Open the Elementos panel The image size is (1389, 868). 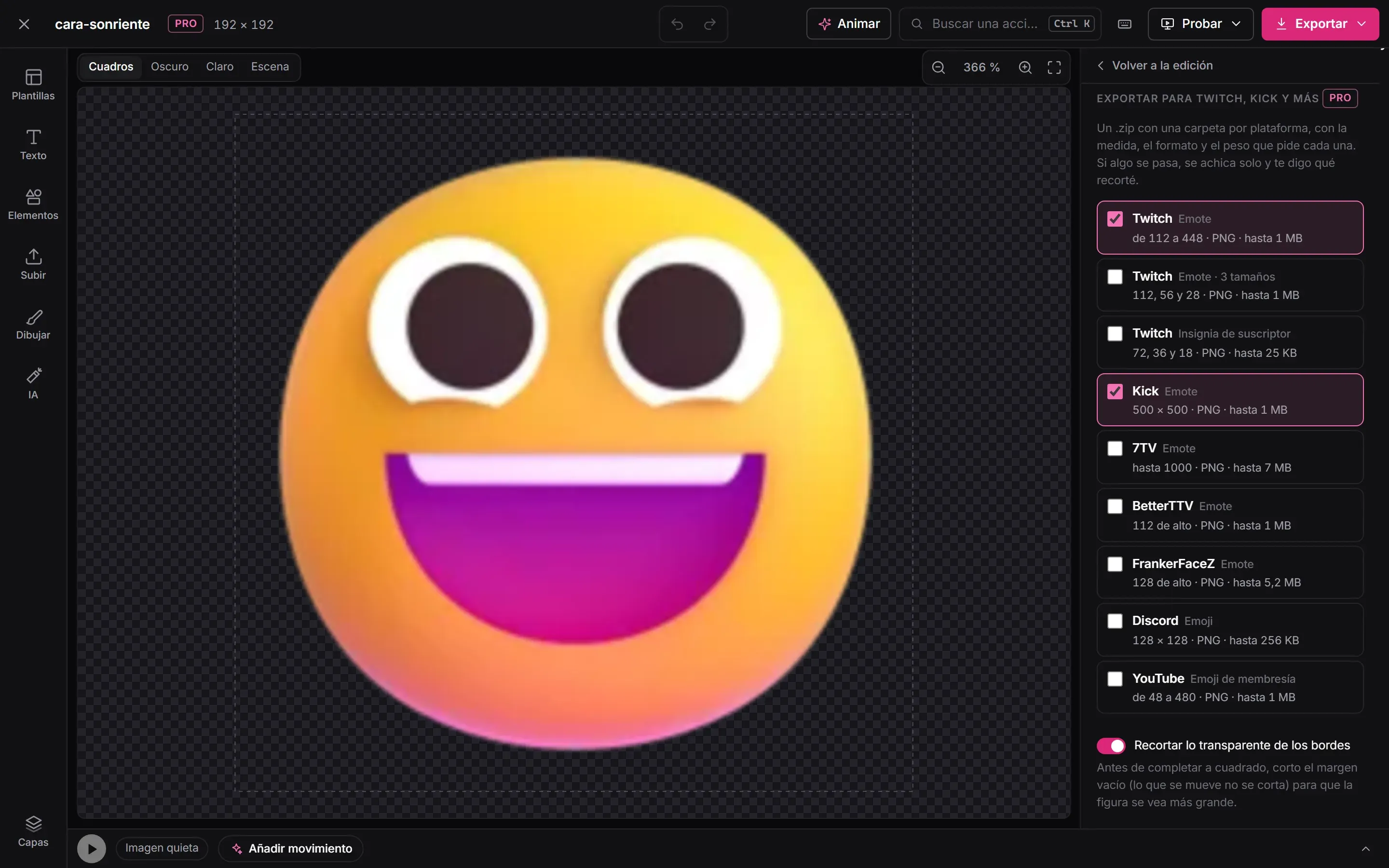[x=33, y=204]
